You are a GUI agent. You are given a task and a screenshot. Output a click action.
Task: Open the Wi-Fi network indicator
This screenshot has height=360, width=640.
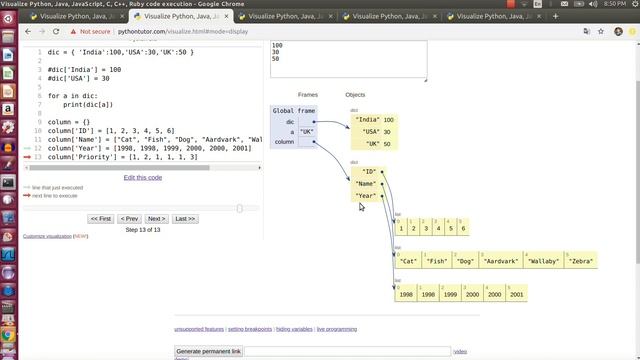click(x=524, y=4)
